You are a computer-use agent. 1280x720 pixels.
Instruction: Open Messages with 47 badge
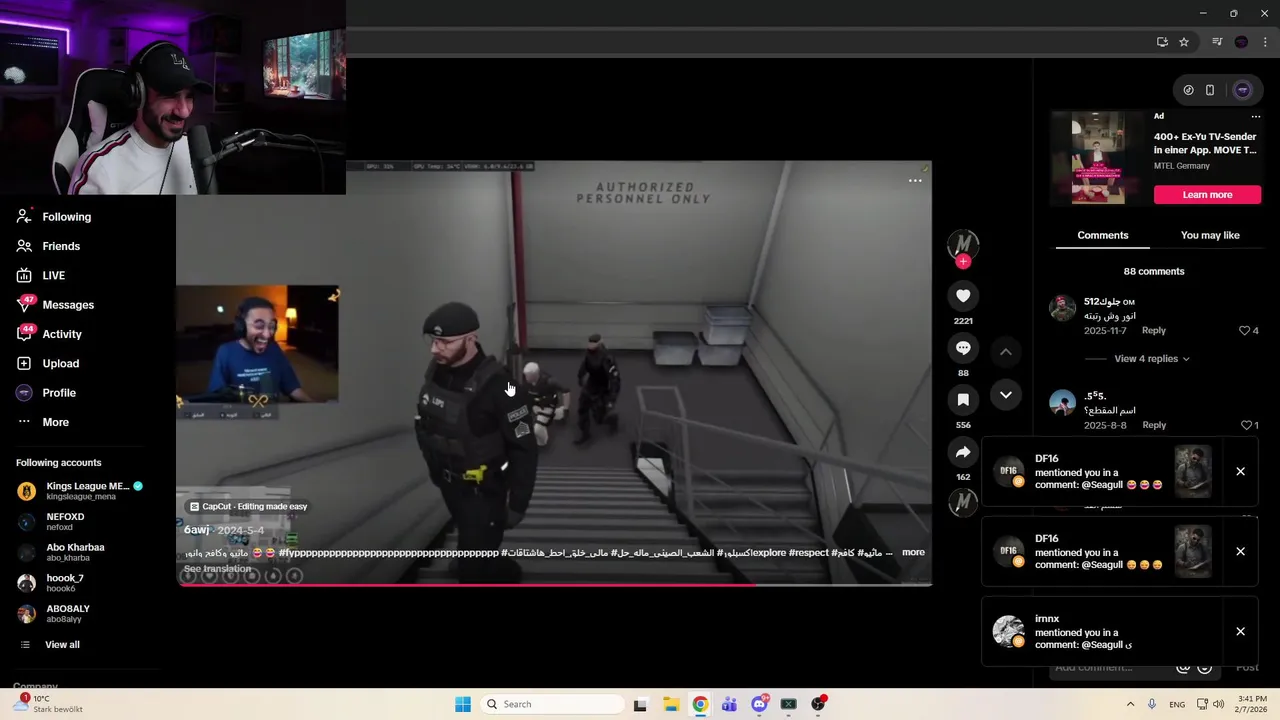pos(56,305)
